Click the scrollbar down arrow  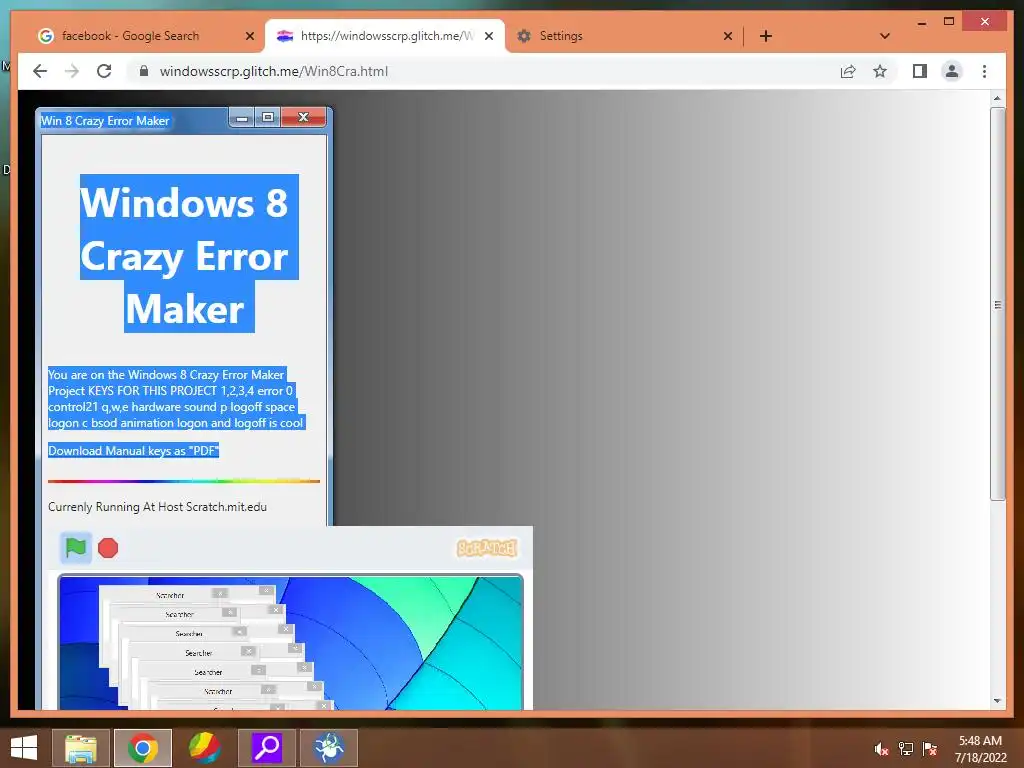[x=997, y=701]
